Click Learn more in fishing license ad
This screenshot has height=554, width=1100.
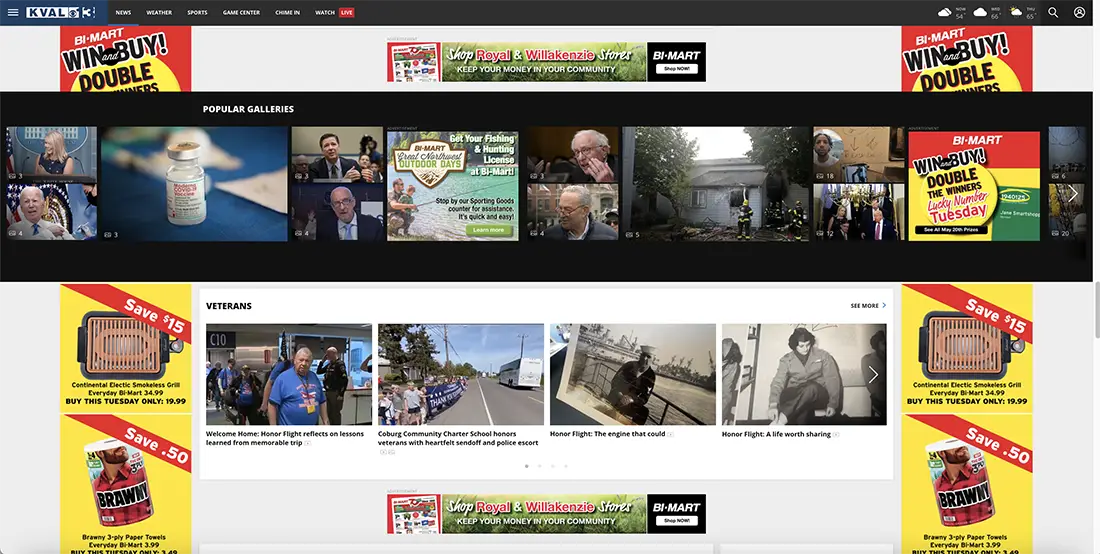(x=488, y=230)
